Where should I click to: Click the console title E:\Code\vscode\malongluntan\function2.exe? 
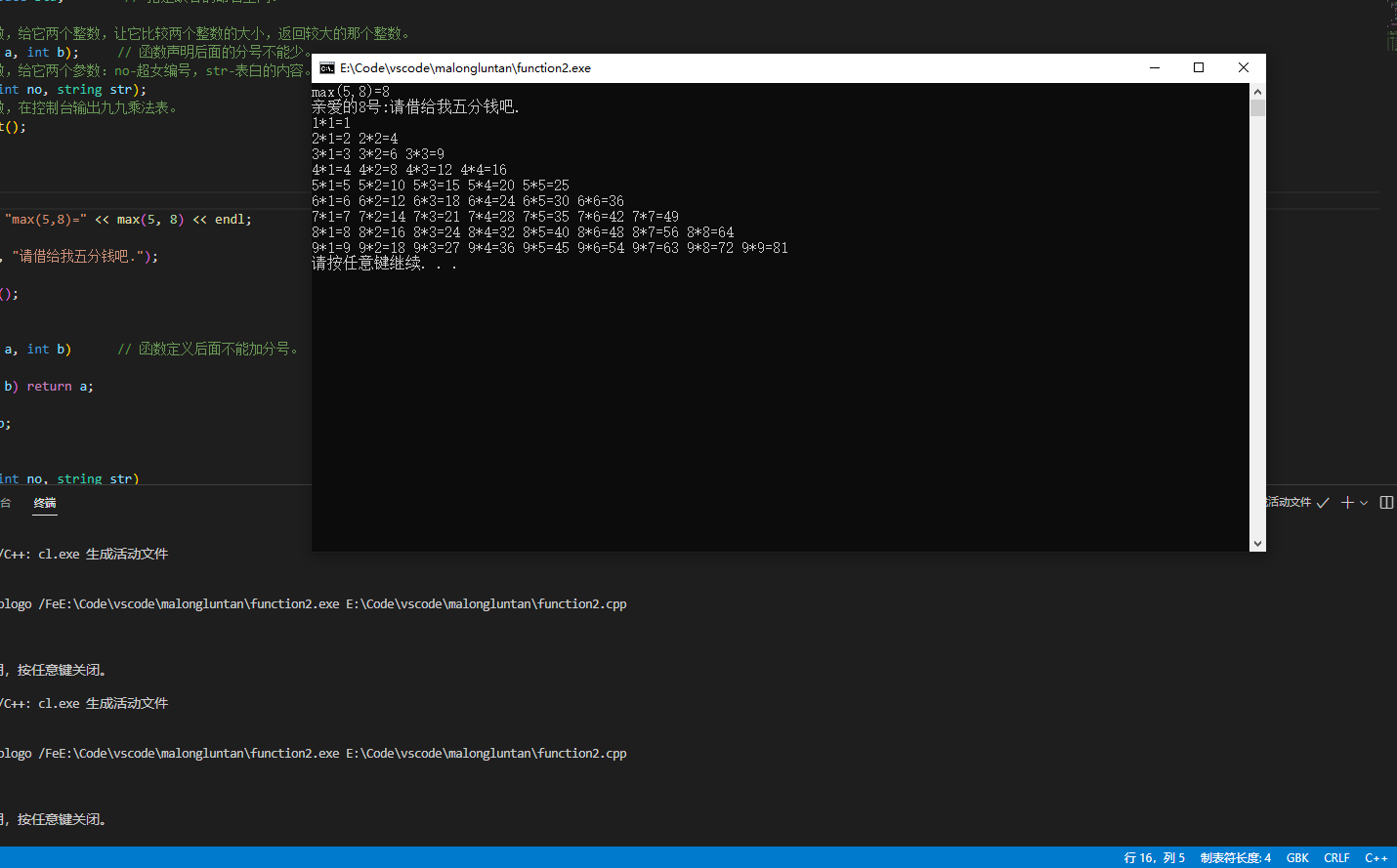point(465,68)
